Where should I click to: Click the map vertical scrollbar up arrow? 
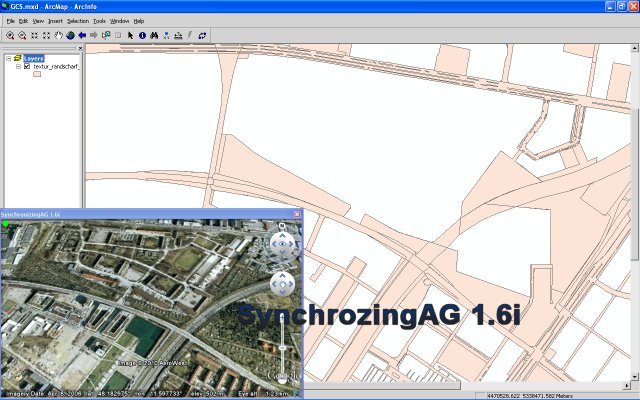(x=635, y=49)
